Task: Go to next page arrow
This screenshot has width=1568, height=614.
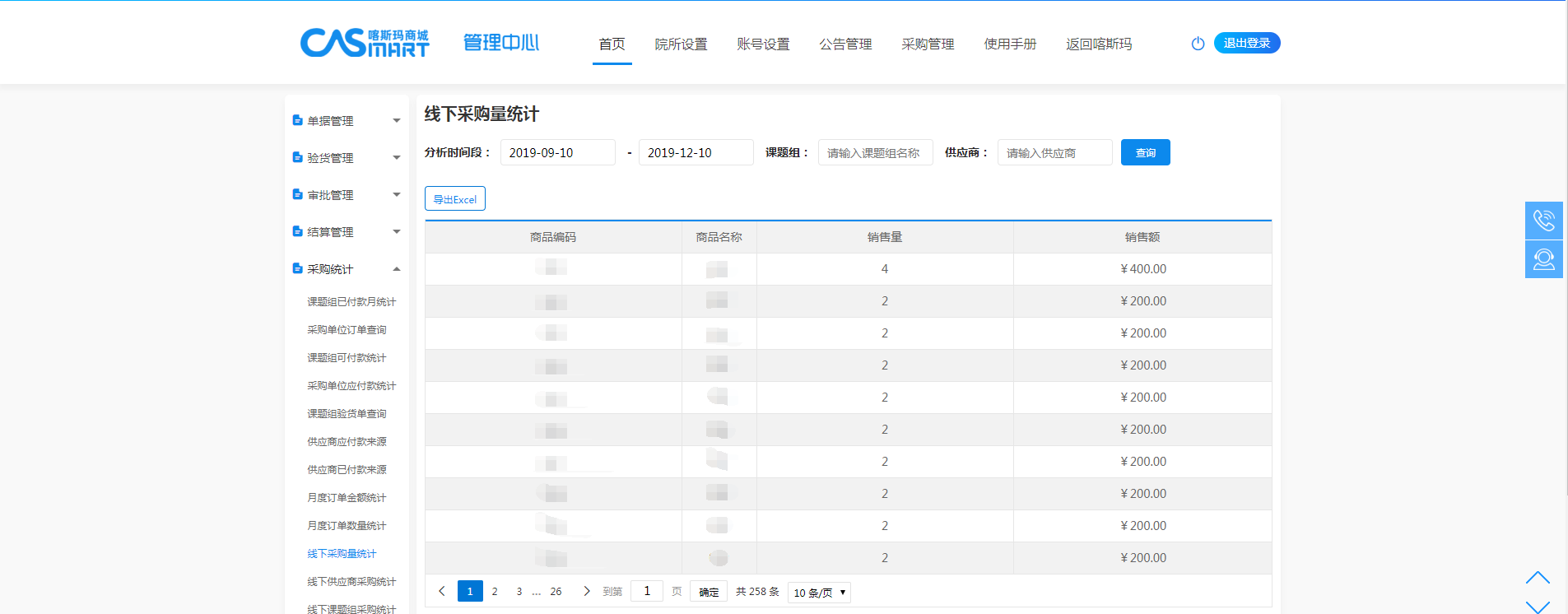Action: pyautogui.click(x=586, y=591)
